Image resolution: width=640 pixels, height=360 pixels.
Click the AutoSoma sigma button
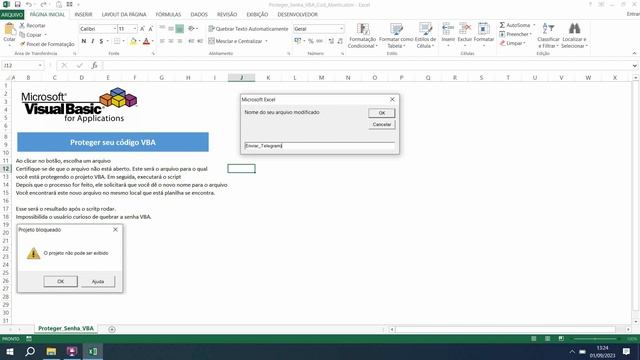(x=515, y=25)
